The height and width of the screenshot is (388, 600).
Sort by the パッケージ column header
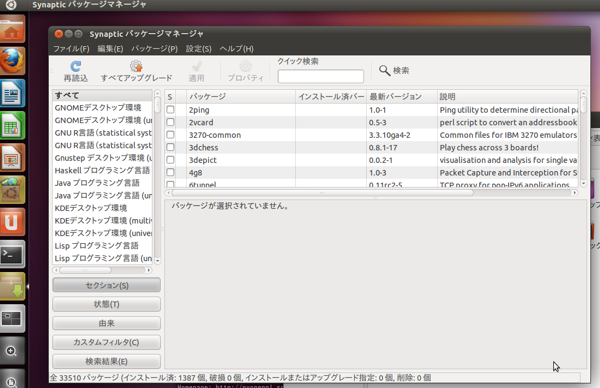tap(241, 97)
